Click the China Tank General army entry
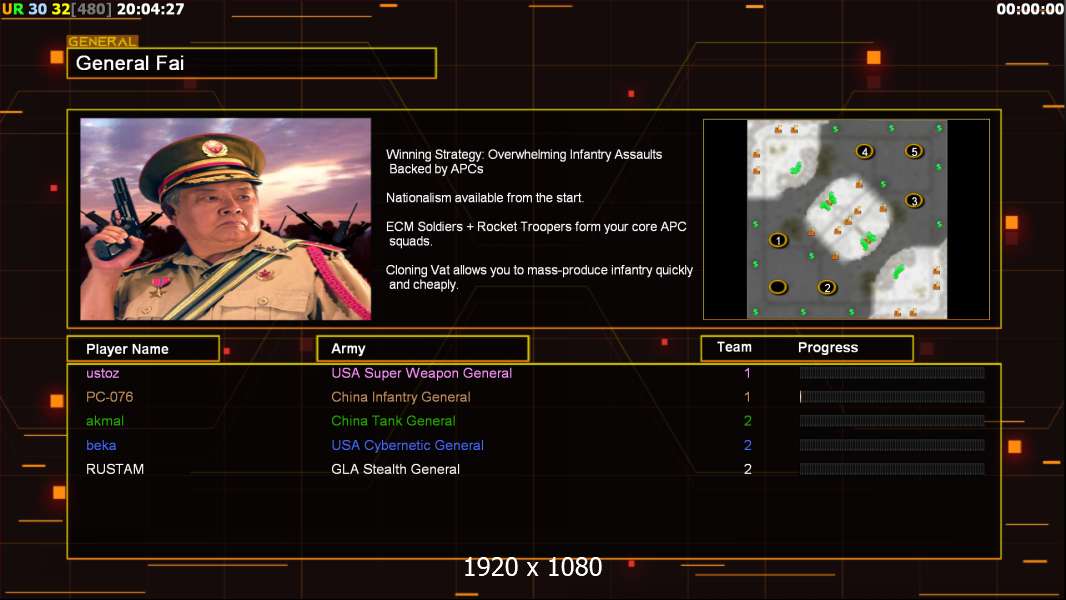Viewport: 1066px width, 600px height. (x=393, y=421)
